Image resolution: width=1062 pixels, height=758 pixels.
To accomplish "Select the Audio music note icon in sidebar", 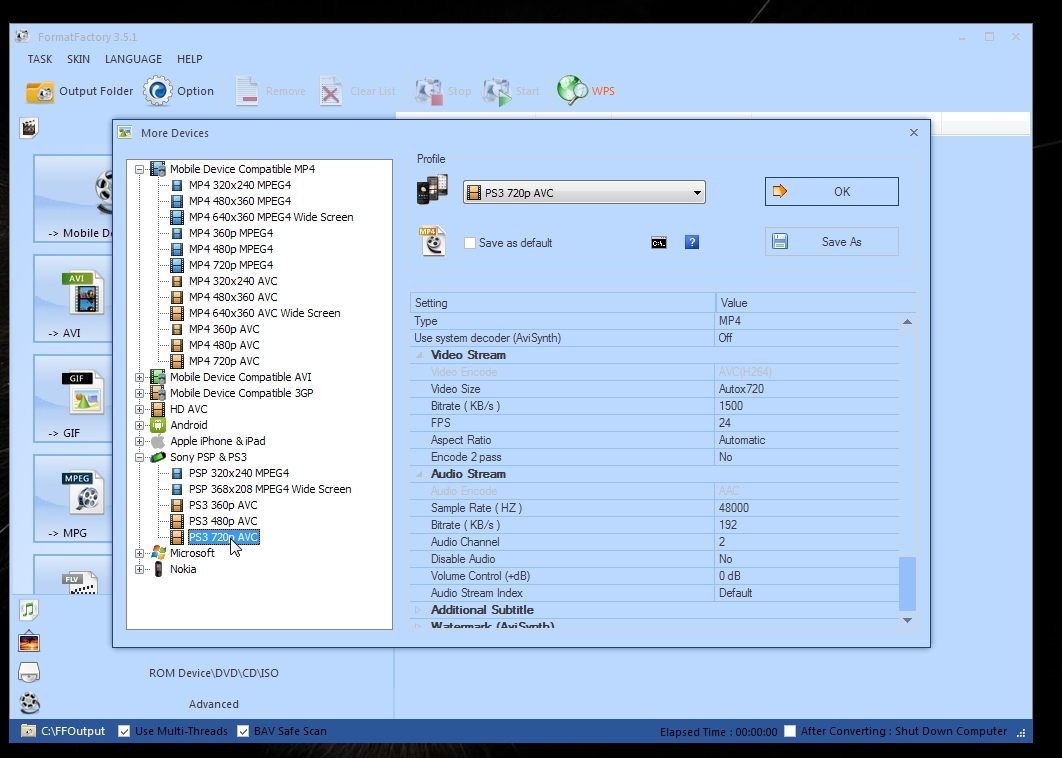I will click(x=28, y=610).
